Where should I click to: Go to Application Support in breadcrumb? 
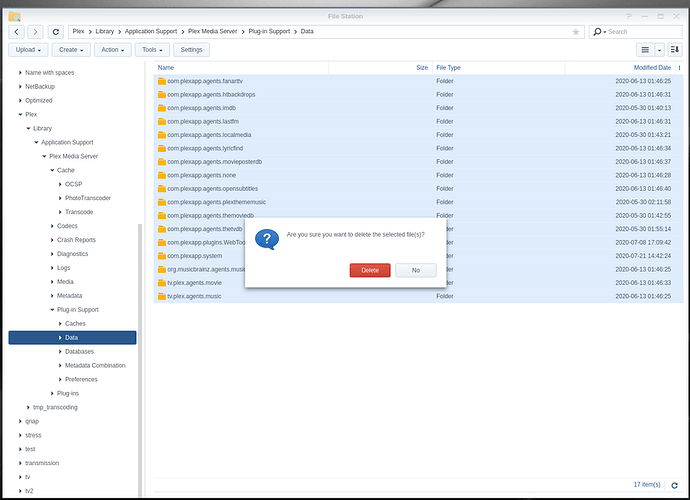point(151,31)
